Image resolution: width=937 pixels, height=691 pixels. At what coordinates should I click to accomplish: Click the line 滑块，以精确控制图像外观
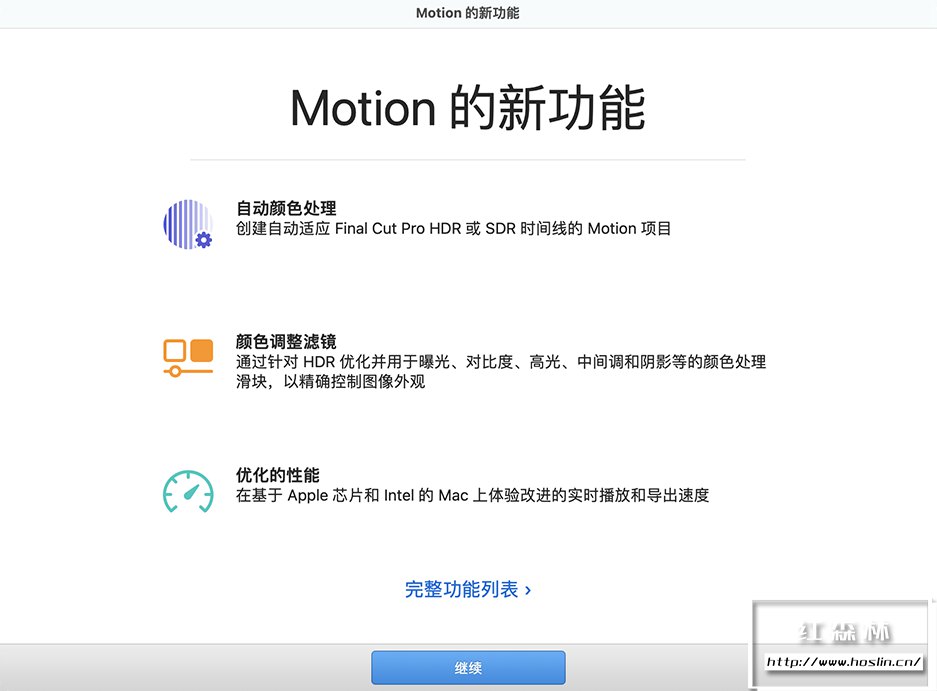(330, 381)
